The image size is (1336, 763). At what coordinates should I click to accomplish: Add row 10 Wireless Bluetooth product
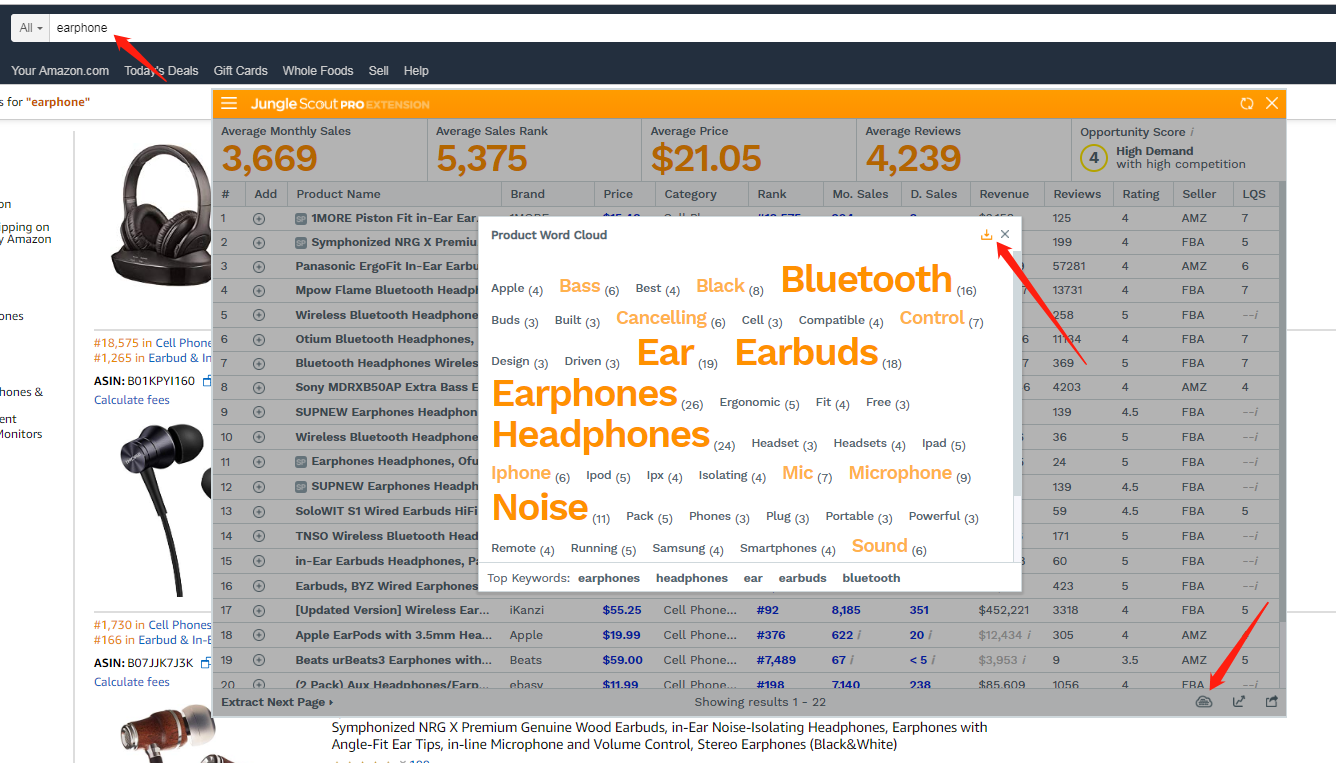coord(259,437)
